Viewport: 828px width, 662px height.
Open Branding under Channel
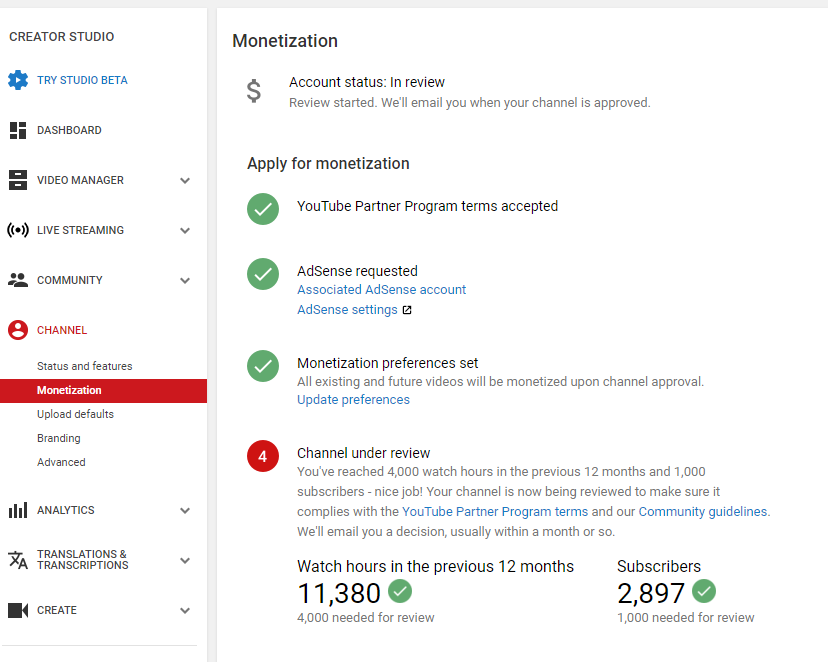pyautogui.click(x=59, y=438)
